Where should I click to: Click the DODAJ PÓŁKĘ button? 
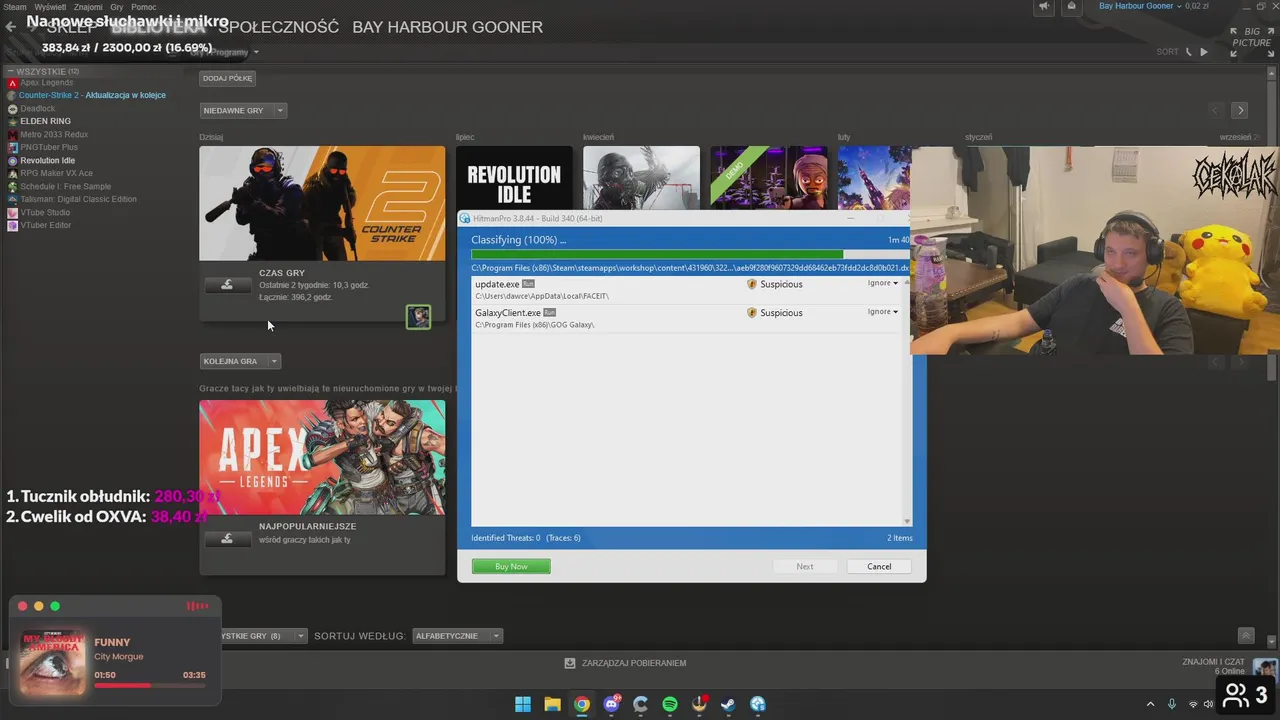tap(228, 78)
